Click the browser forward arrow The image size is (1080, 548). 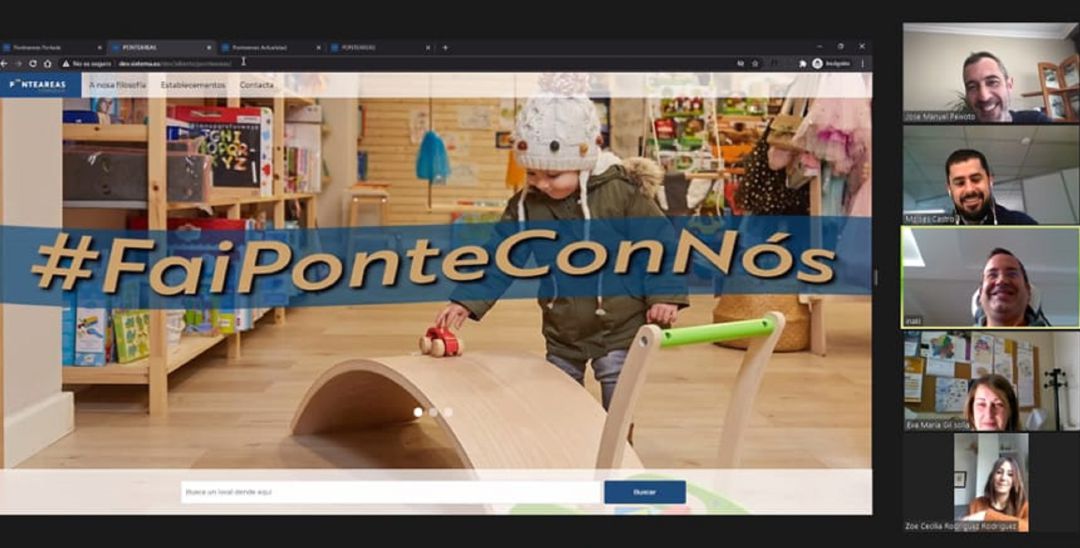tap(19, 63)
